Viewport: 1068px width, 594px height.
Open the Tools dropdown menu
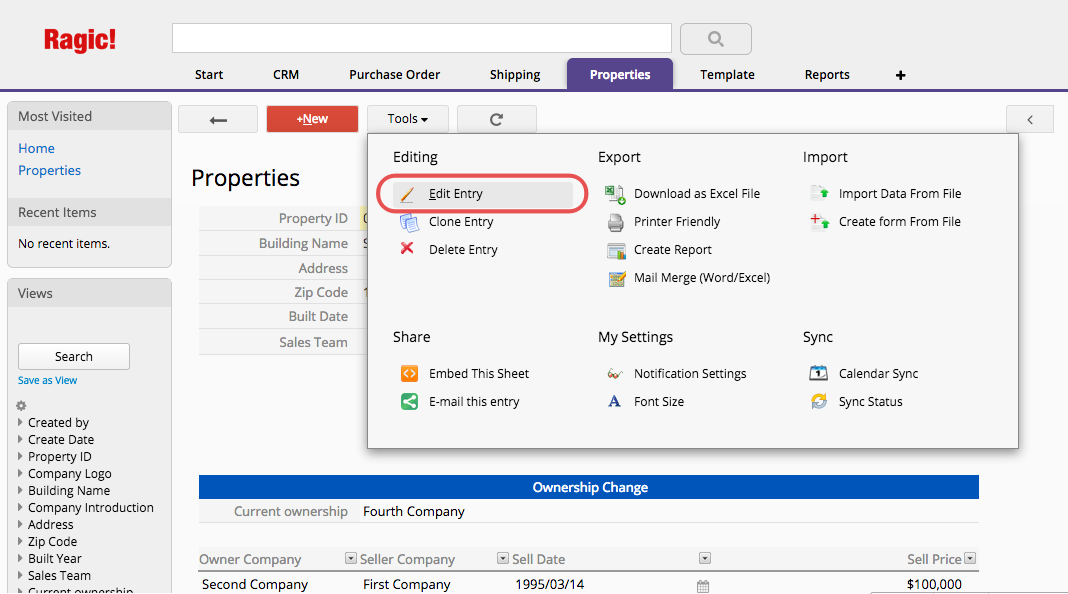point(407,119)
